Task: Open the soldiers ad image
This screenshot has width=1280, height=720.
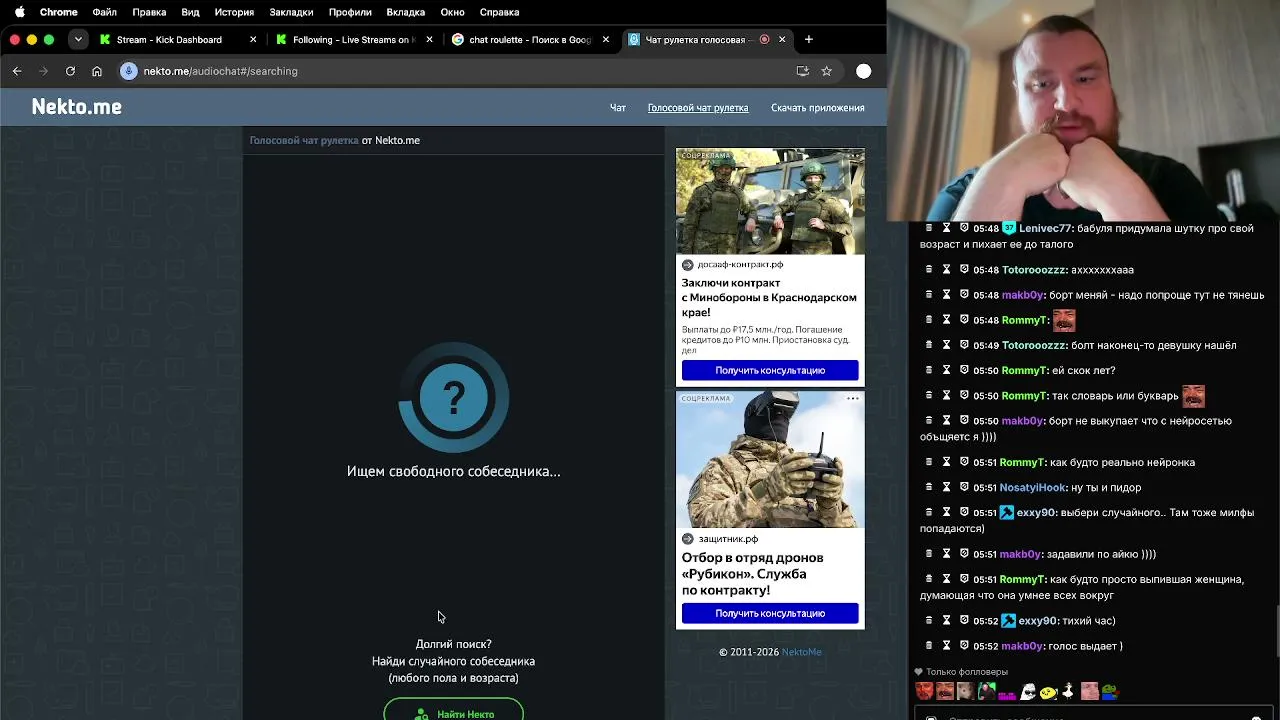Action: [x=770, y=201]
